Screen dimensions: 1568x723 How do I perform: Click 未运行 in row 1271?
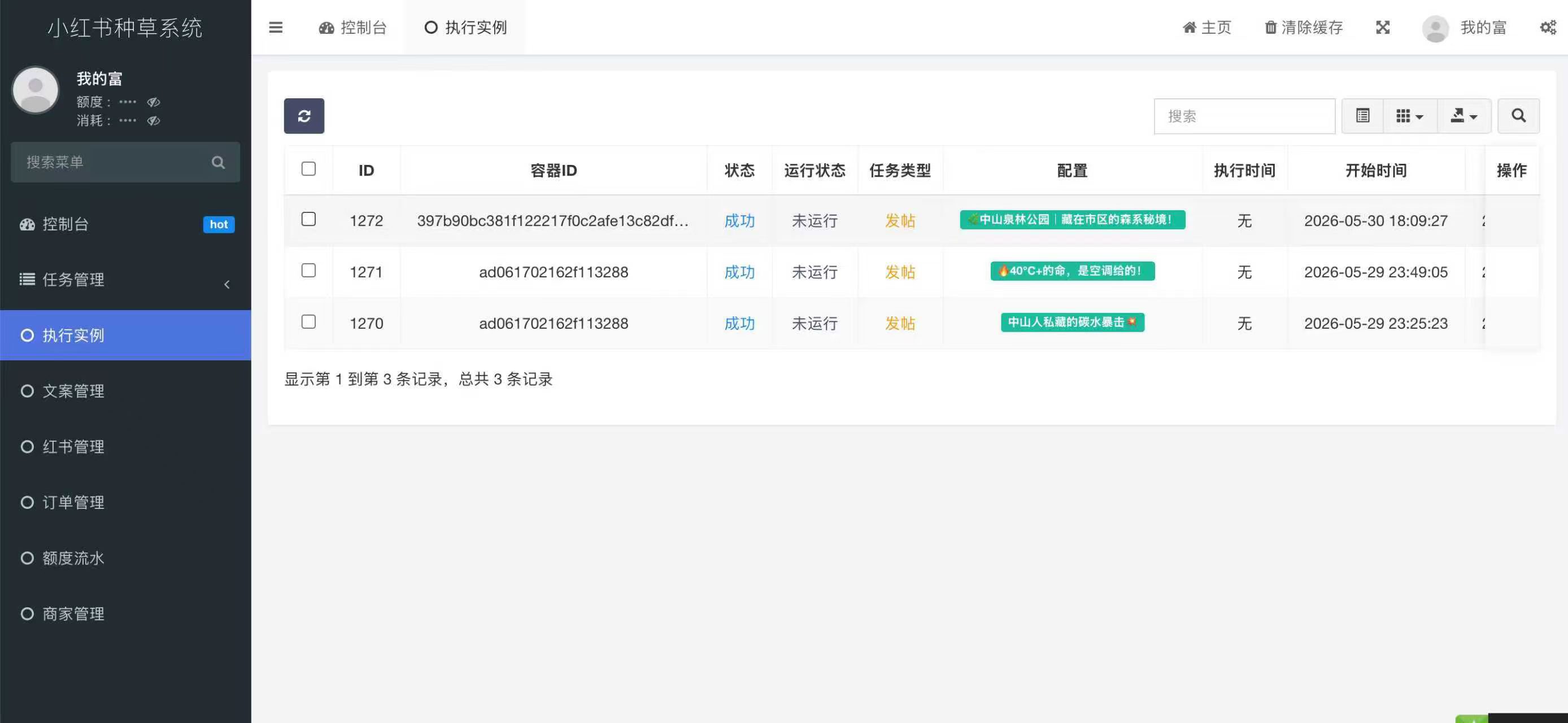[x=815, y=272]
